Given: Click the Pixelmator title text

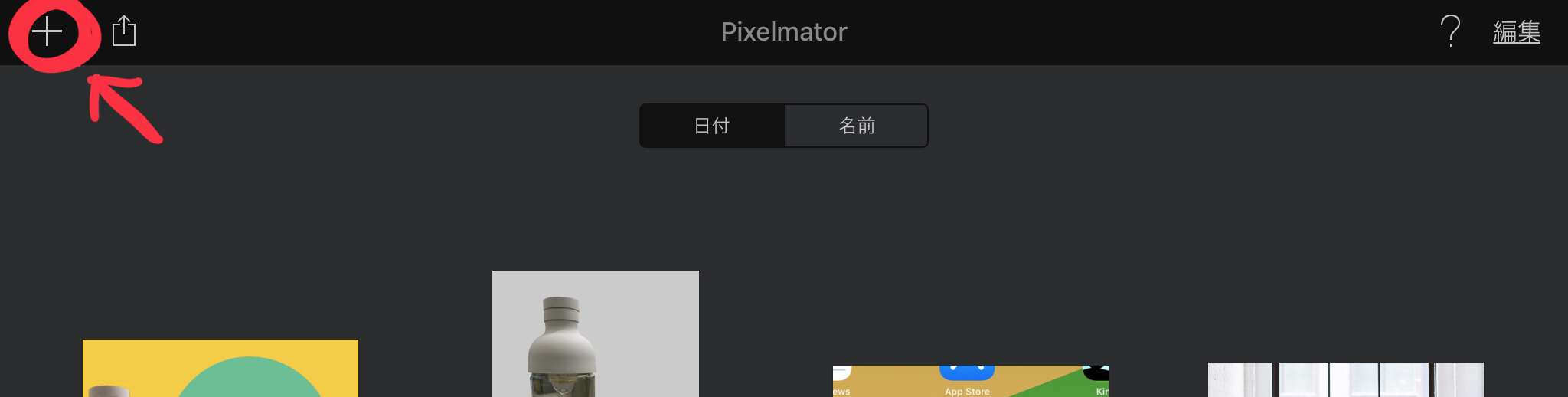Looking at the screenshot, I should click(x=784, y=31).
